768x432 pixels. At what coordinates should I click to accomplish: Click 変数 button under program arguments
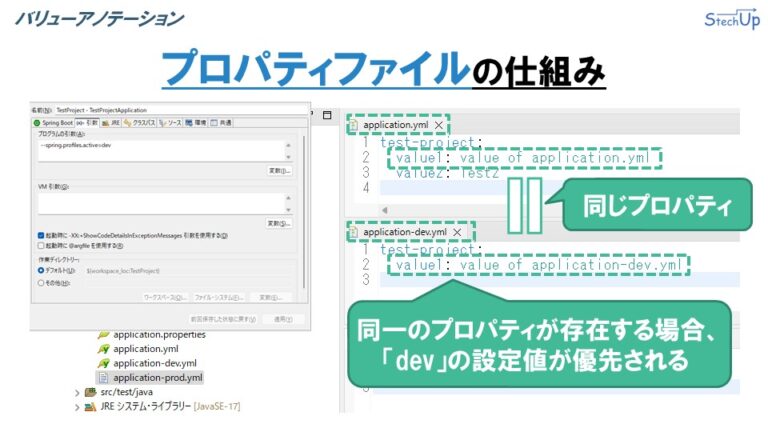[x=280, y=171]
